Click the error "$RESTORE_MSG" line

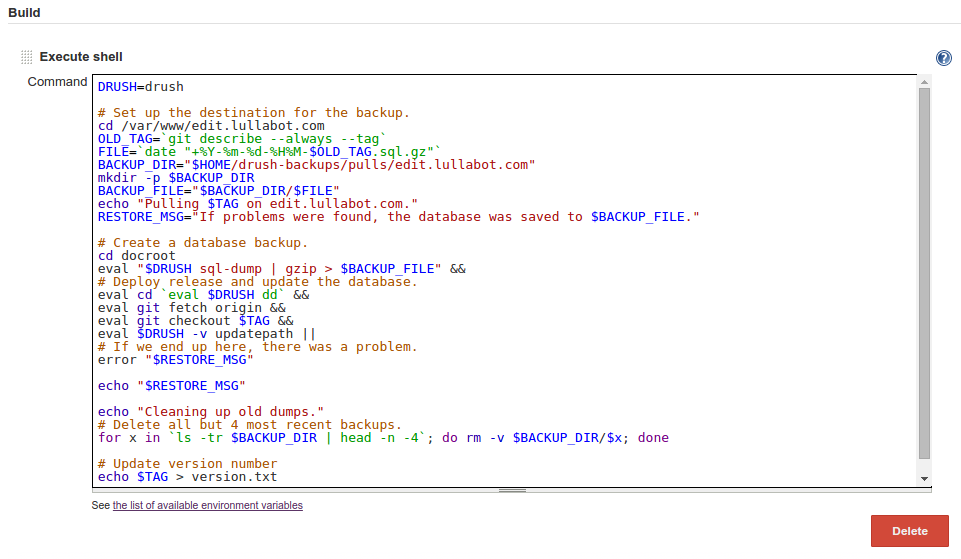point(175,360)
